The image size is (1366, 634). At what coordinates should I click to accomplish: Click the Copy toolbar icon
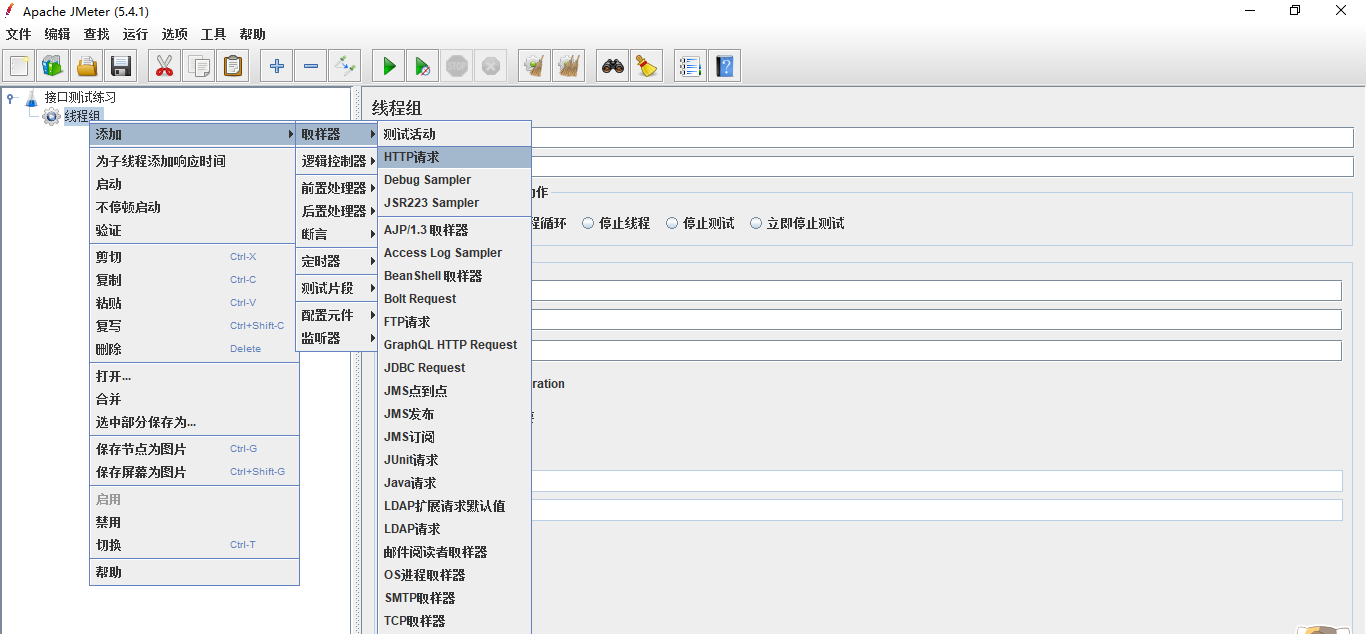[199, 66]
